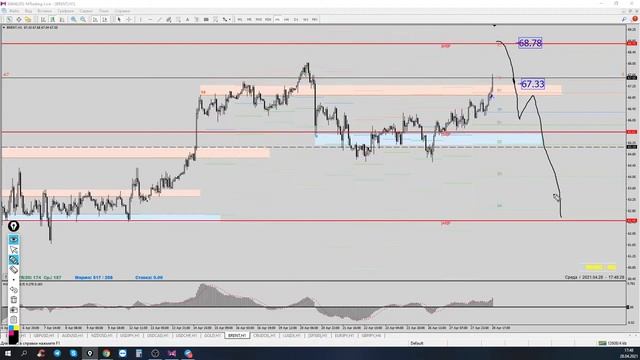Select the BRENT,H1 chart tab
Image resolution: width=640 pixels, height=360 pixels.
237,336
